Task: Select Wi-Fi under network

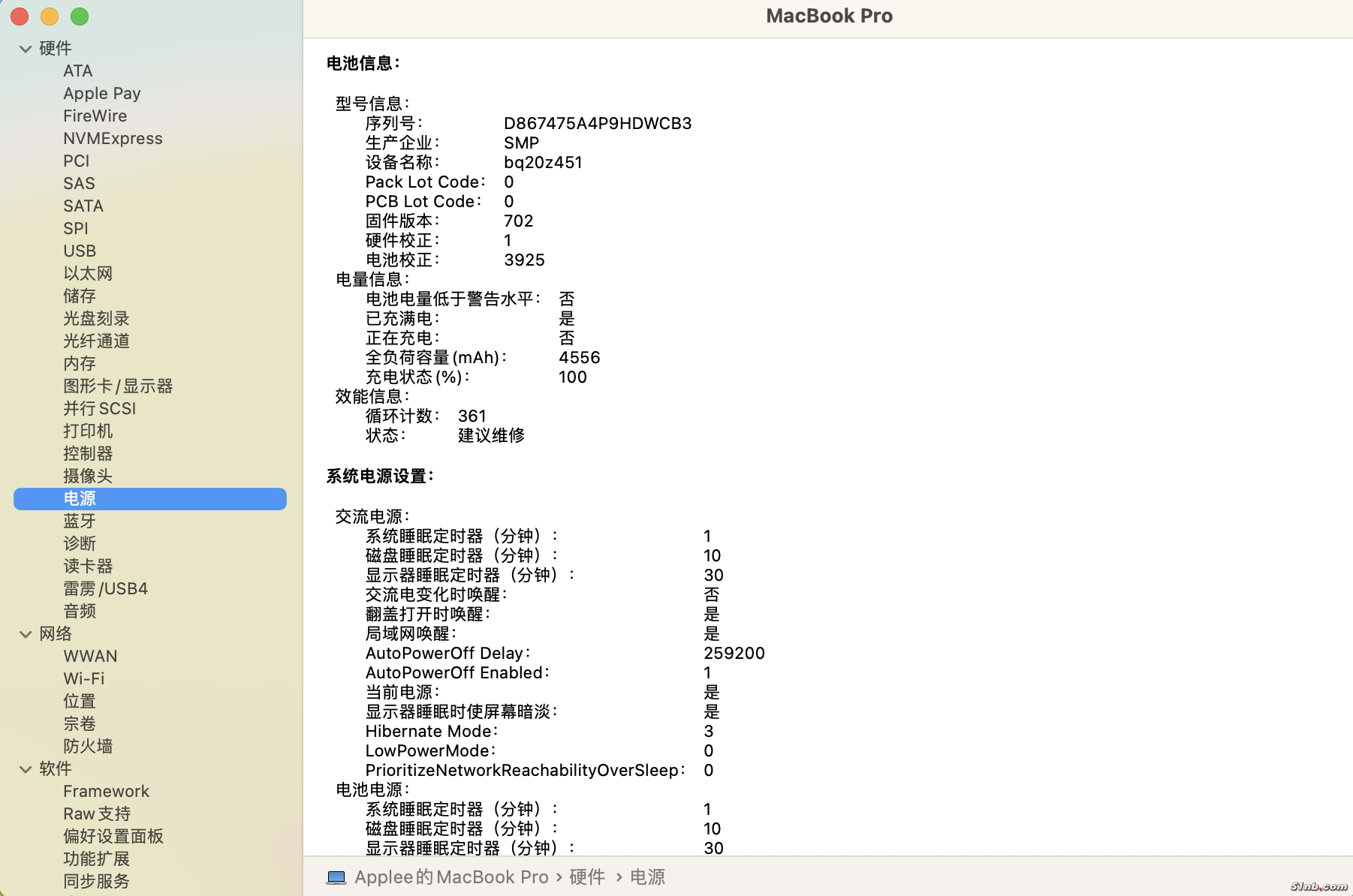Action: [x=84, y=678]
